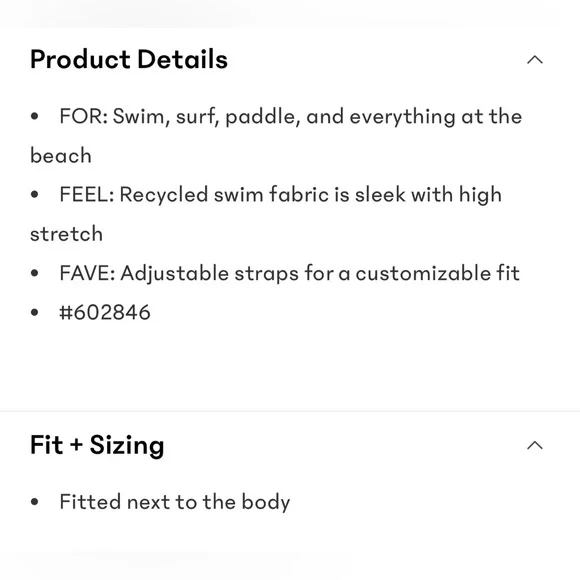Click the bullet dot before FEEL:

(35, 195)
